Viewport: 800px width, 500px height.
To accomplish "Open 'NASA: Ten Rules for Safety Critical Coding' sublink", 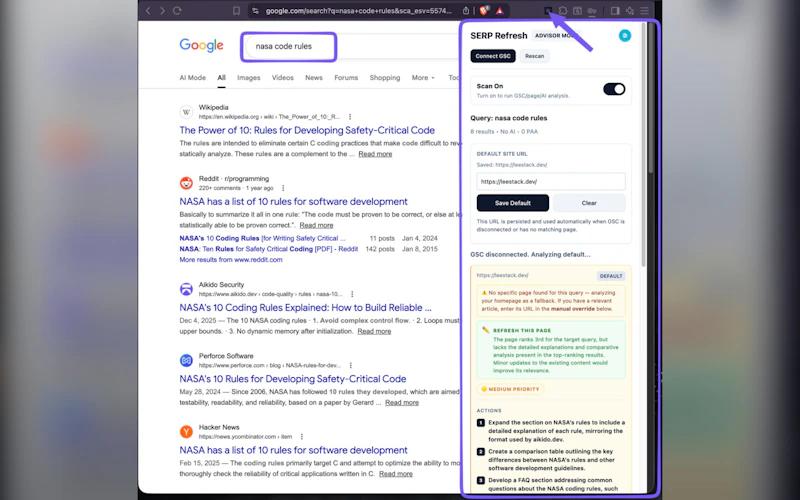I will pyautogui.click(x=268, y=249).
